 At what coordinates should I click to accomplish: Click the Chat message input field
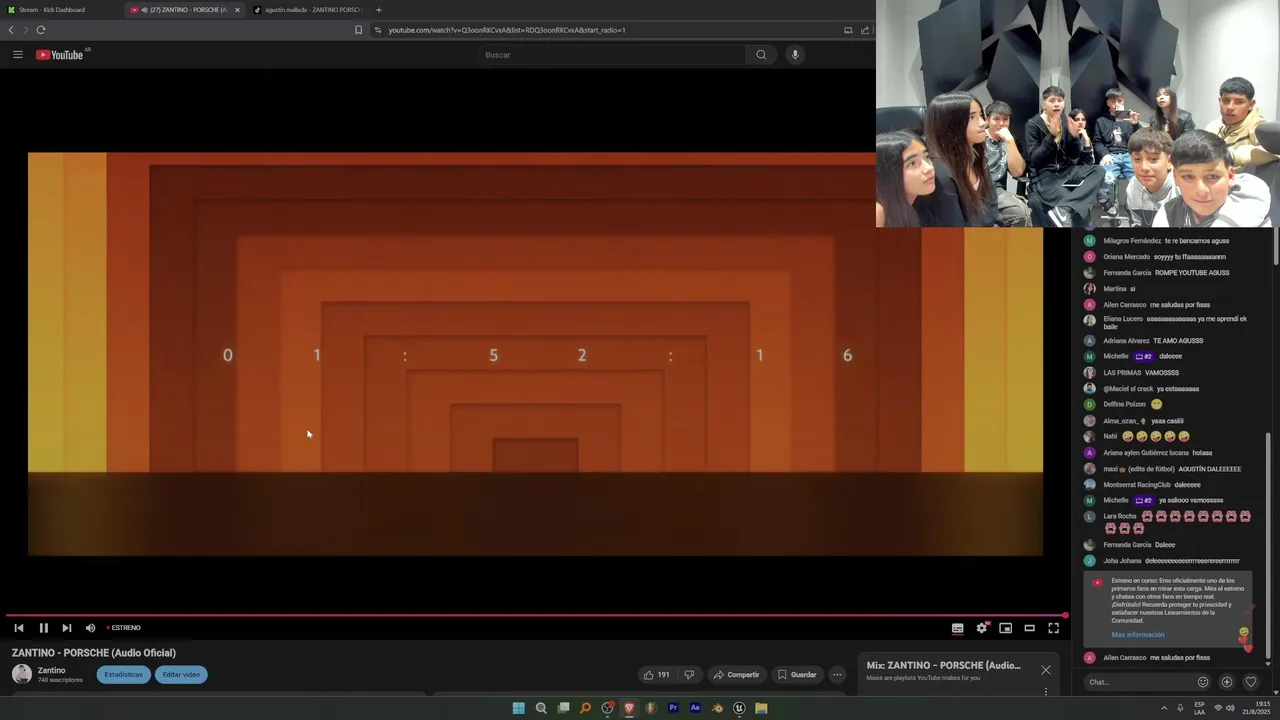pyautogui.click(x=1140, y=682)
